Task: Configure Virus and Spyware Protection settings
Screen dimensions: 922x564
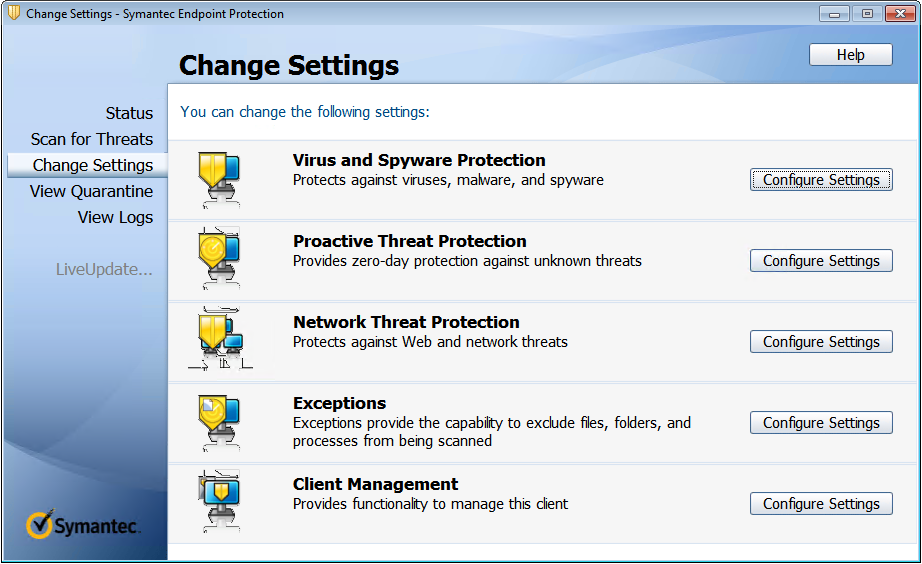Action: (821, 180)
